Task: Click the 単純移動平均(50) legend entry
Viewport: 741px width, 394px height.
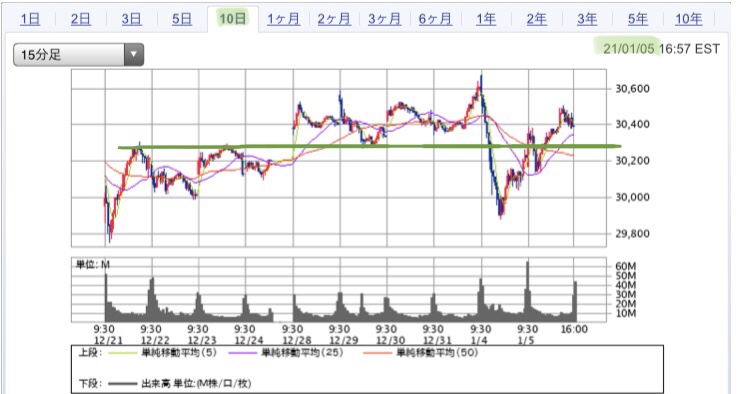Action: (421, 353)
